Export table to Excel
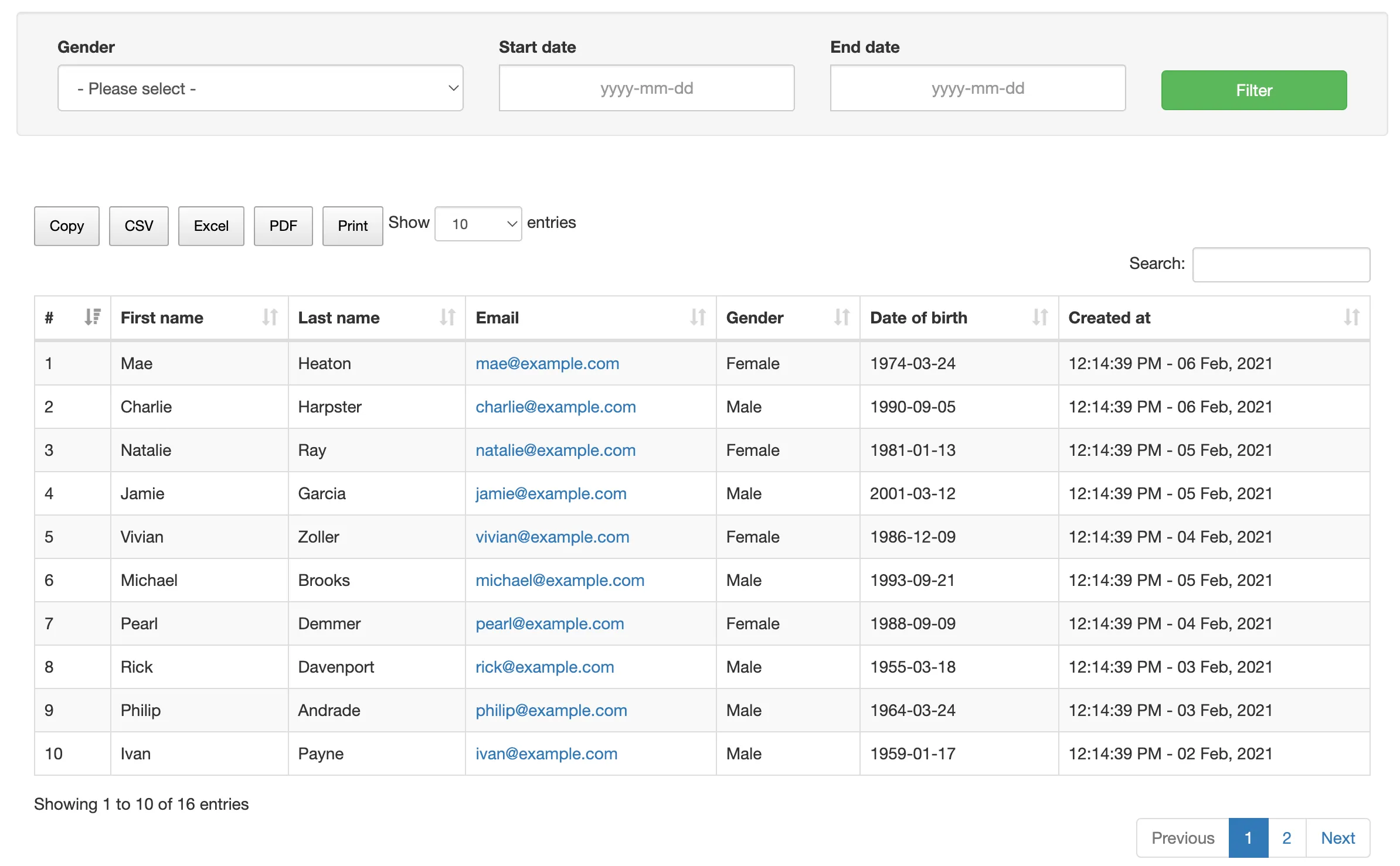Screen dimensions: 1400x866 [210, 226]
